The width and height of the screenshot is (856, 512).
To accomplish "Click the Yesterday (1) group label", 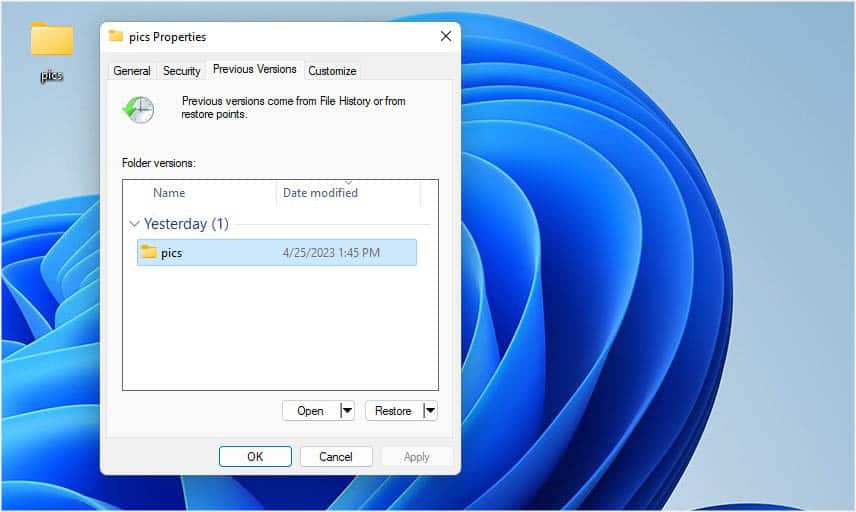I will coord(186,224).
